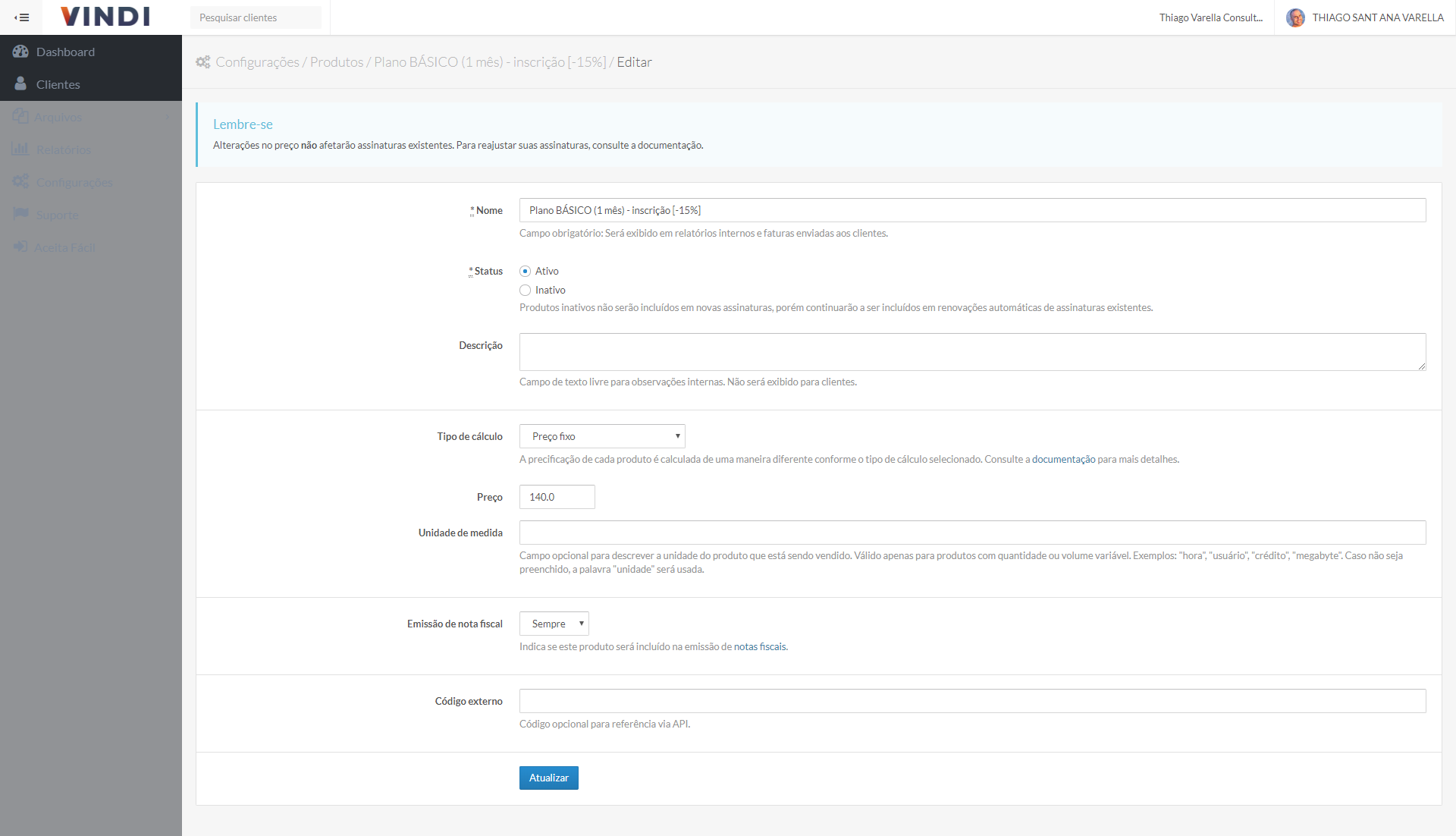Image resolution: width=1456 pixels, height=836 pixels.
Task: Click the Vindi logo
Action: (105, 17)
